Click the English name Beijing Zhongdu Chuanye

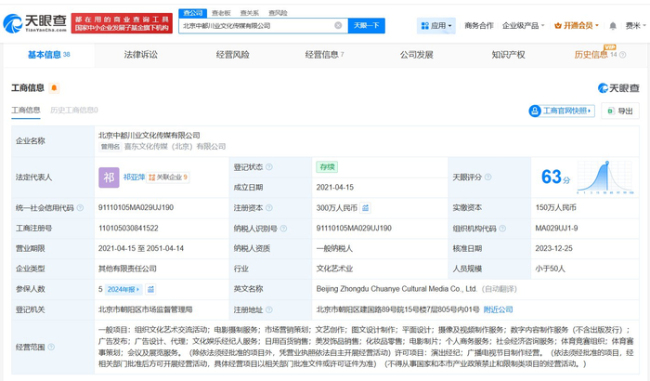(396, 289)
